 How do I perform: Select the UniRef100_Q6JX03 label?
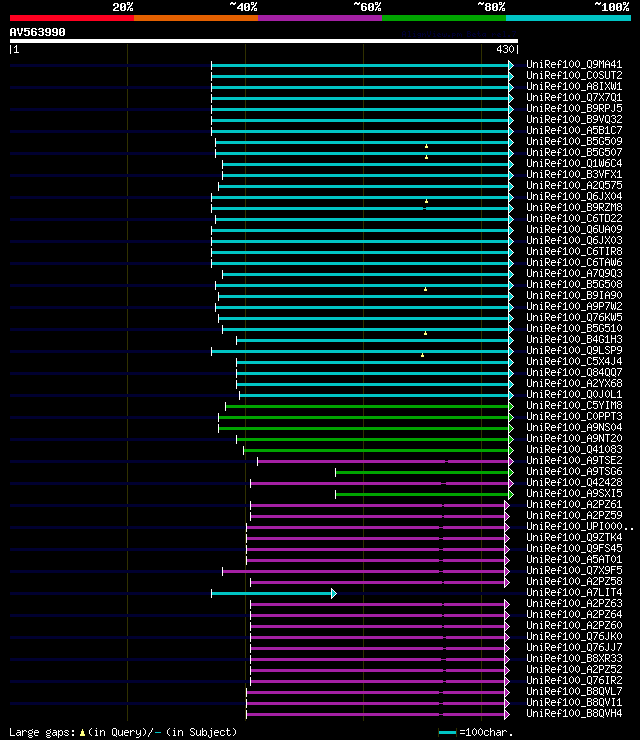[x=574, y=240]
